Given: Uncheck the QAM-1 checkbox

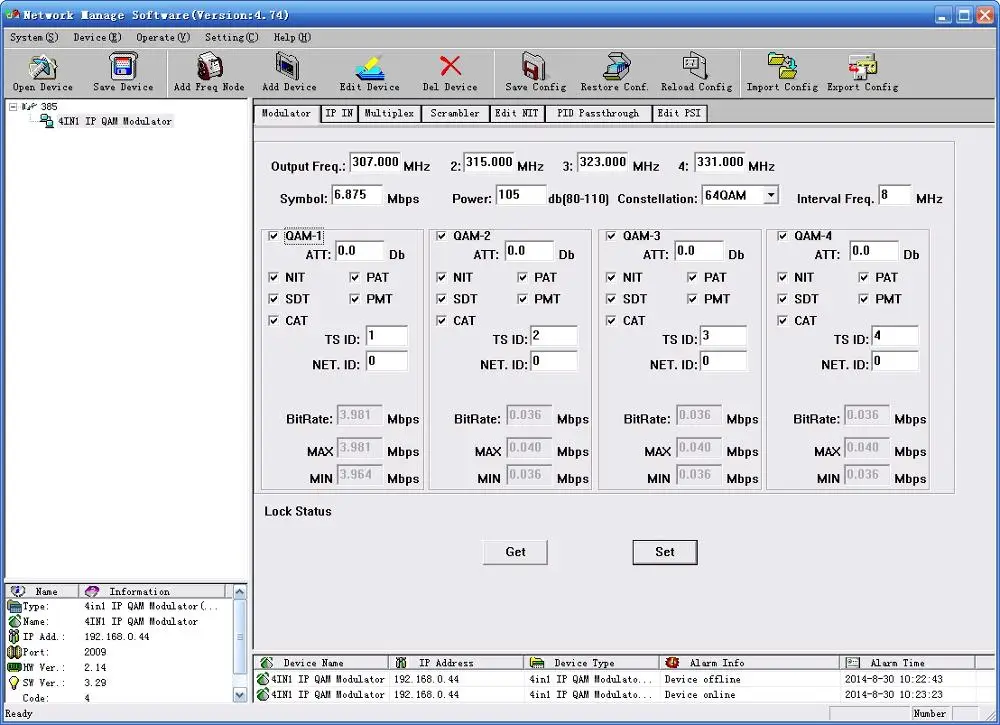Looking at the screenshot, I should [x=274, y=237].
